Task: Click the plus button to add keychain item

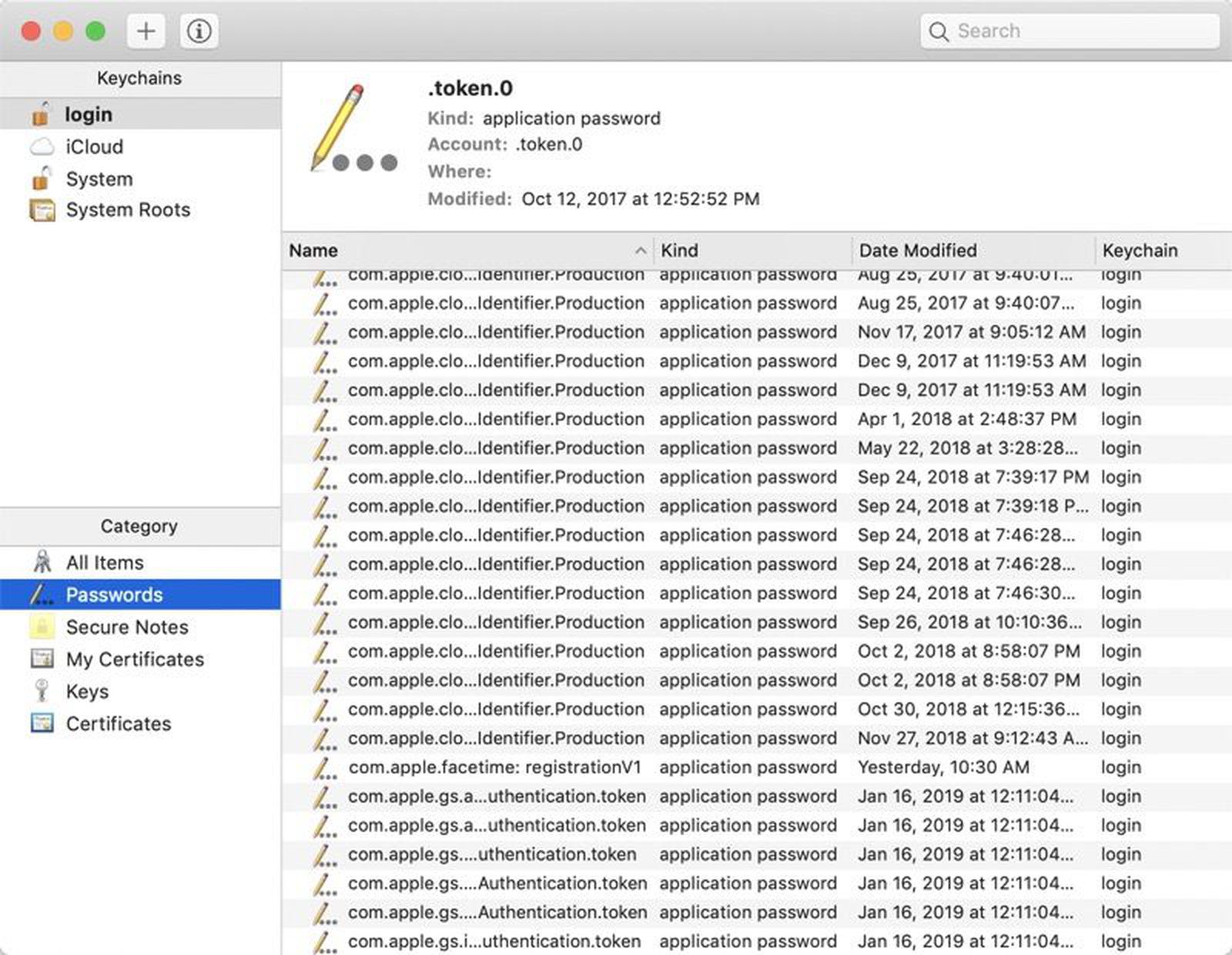Action: pyautogui.click(x=146, y=32)
